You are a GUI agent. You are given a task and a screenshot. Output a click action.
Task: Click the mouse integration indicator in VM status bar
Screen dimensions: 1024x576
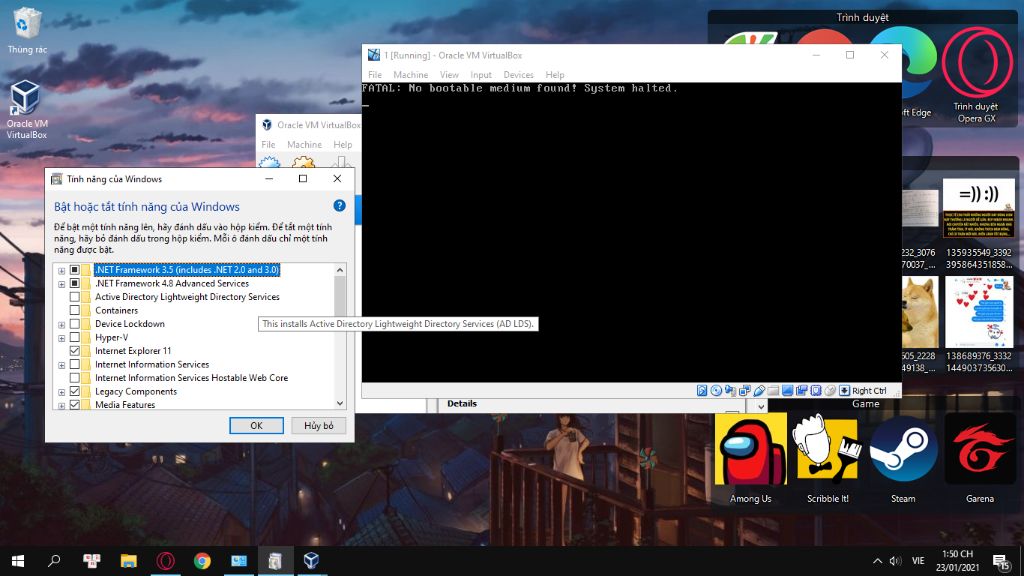point(830,391)
